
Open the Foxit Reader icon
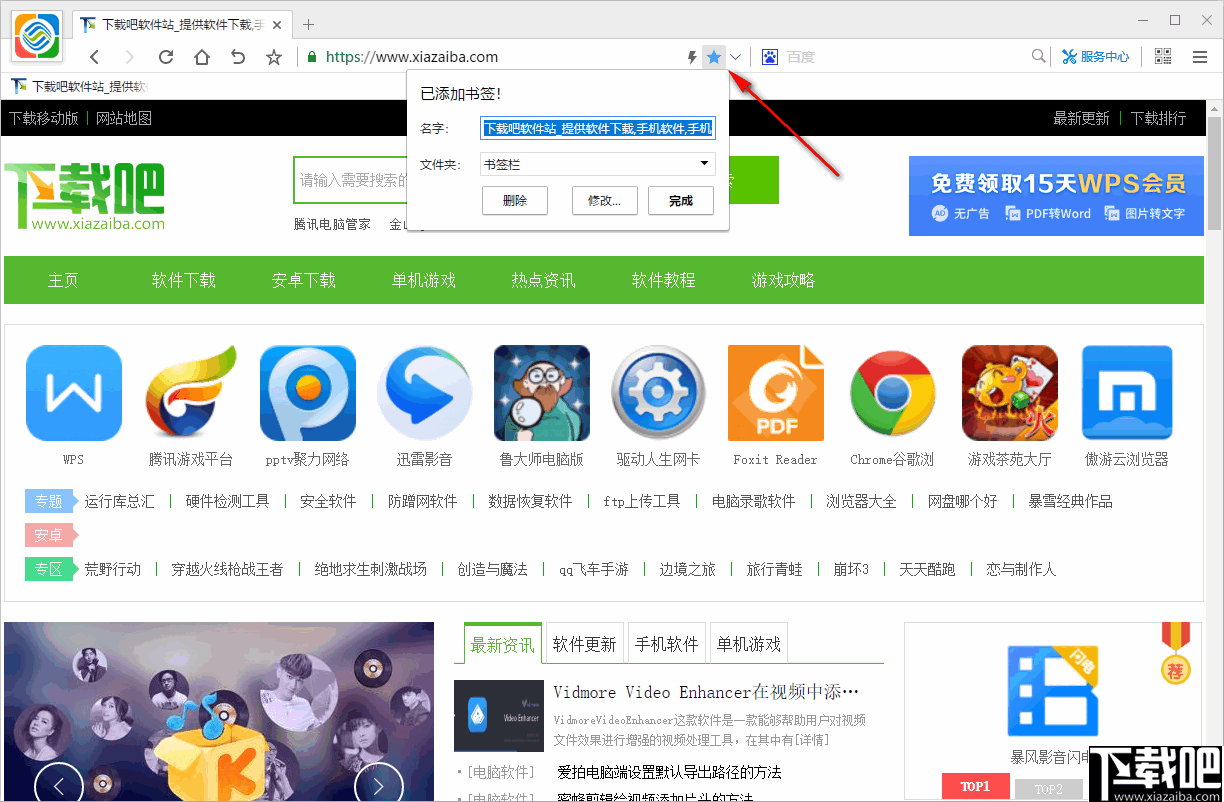(776, 393)
